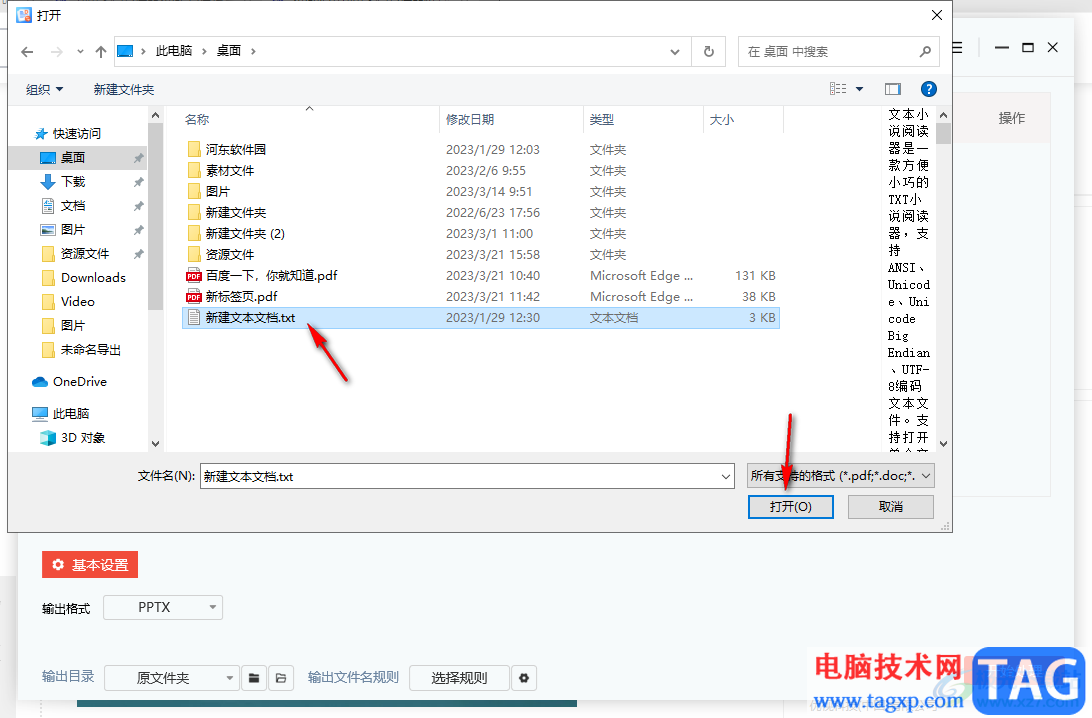1092x718 pixels.
Task: Click the 基本设置 button in the converter window
Action: pos(90,565)
